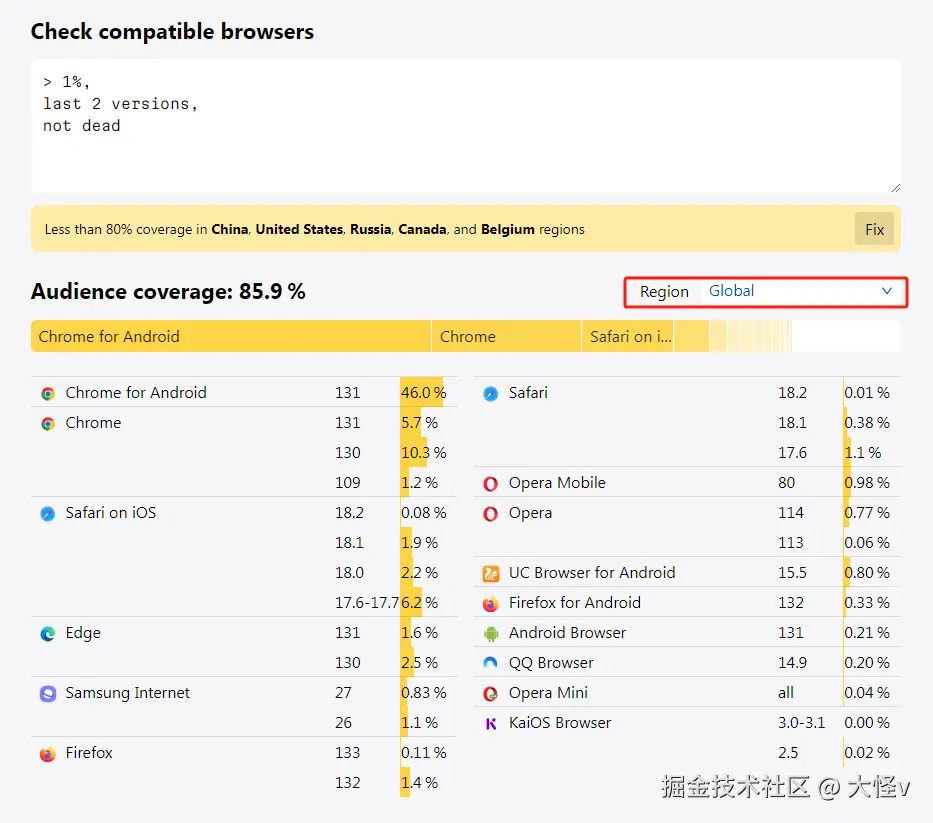
Task: Click the iOS version 17.6-17.7 cell
Action: pyautogui.click(x=367, y=603)
